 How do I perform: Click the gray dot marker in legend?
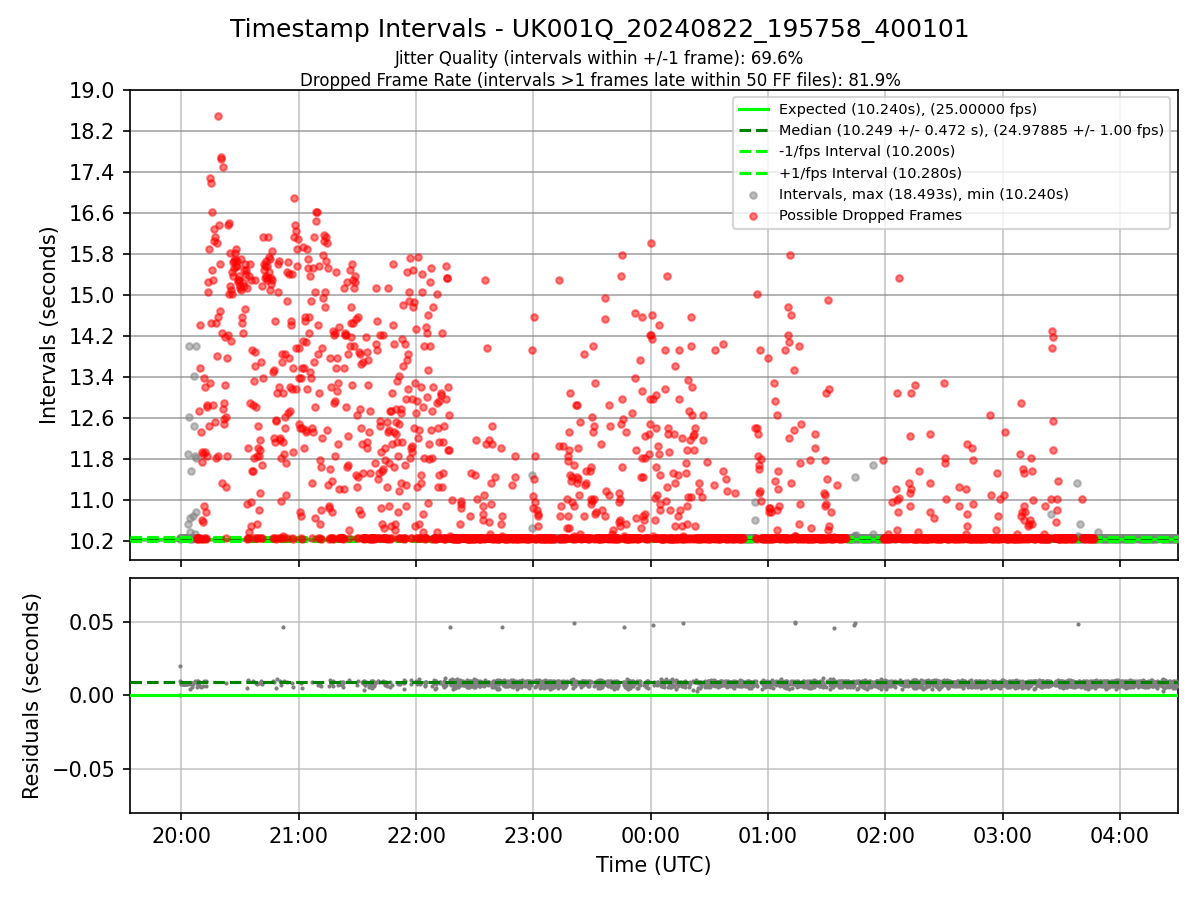tap(754, 195)
